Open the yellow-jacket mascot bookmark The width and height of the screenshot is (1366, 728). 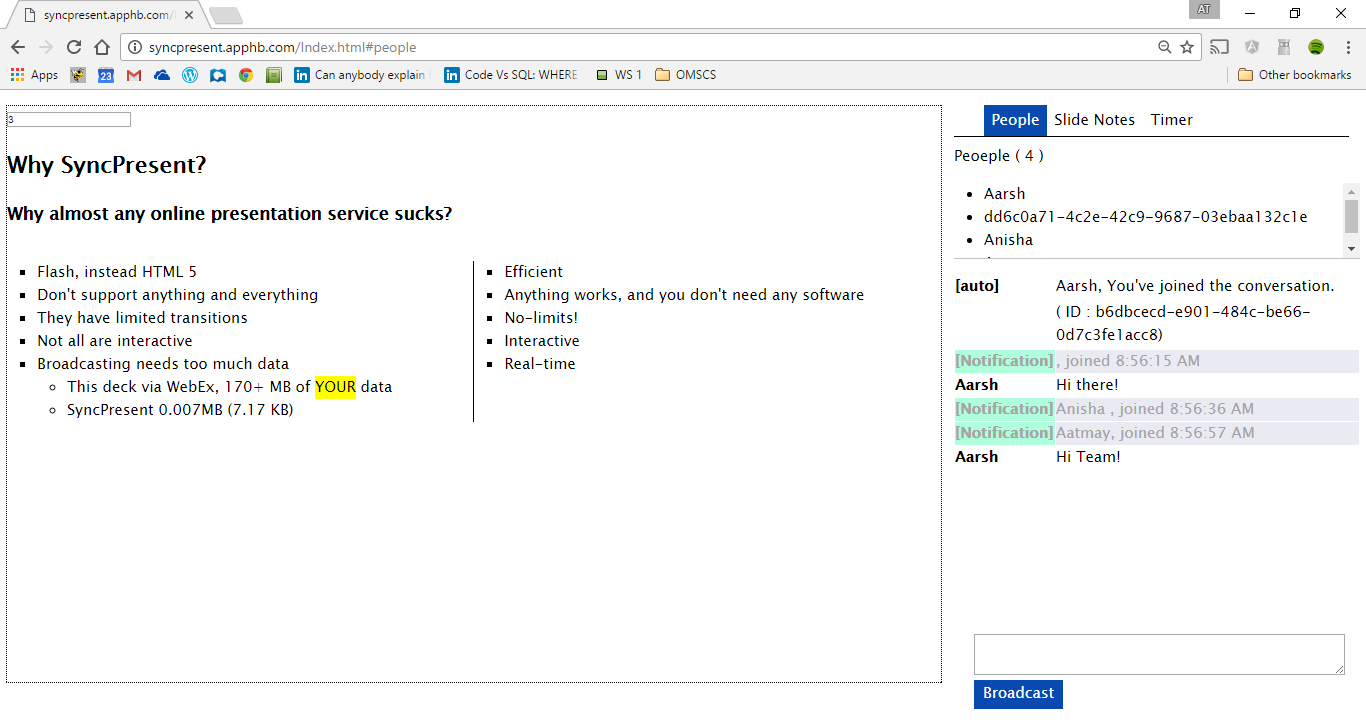click(78, 75)
